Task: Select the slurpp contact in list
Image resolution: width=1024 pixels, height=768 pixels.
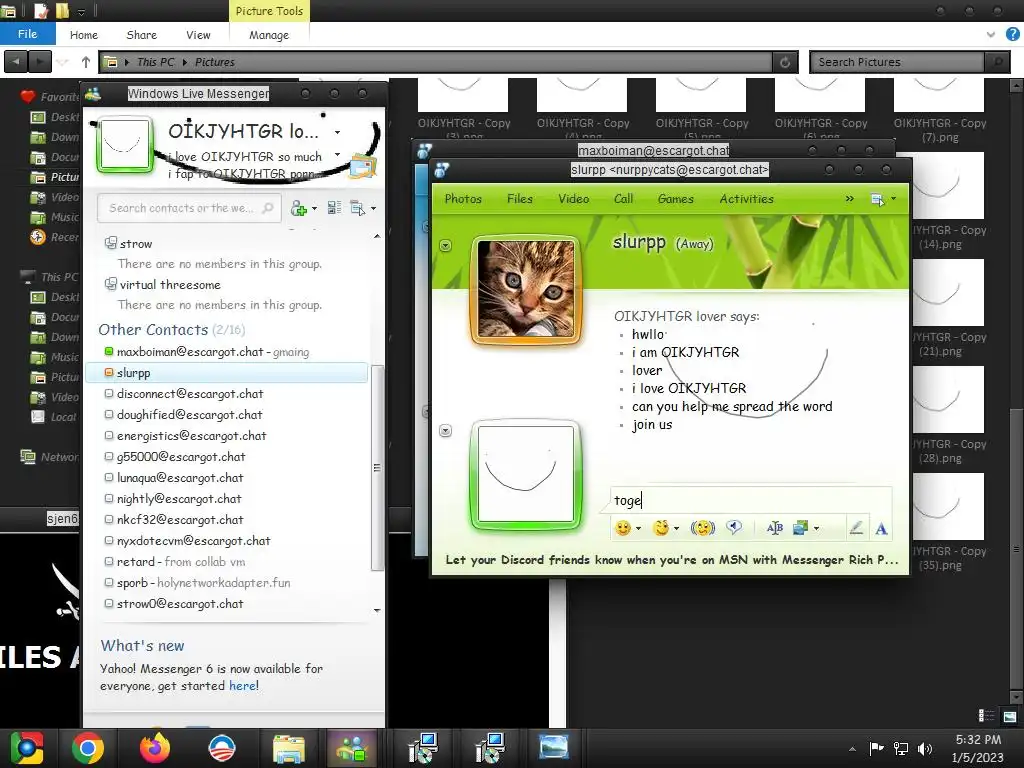Action: pos(226,373)
